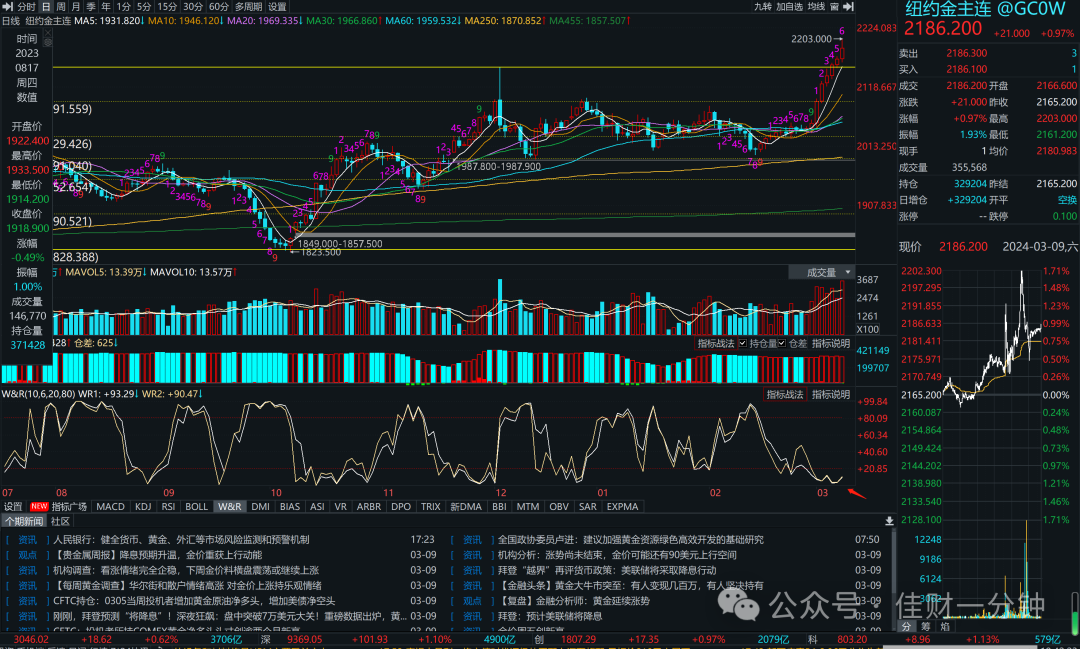Switch to the SAR indicator tab
1080x649 pixels.
pos(588,506)
